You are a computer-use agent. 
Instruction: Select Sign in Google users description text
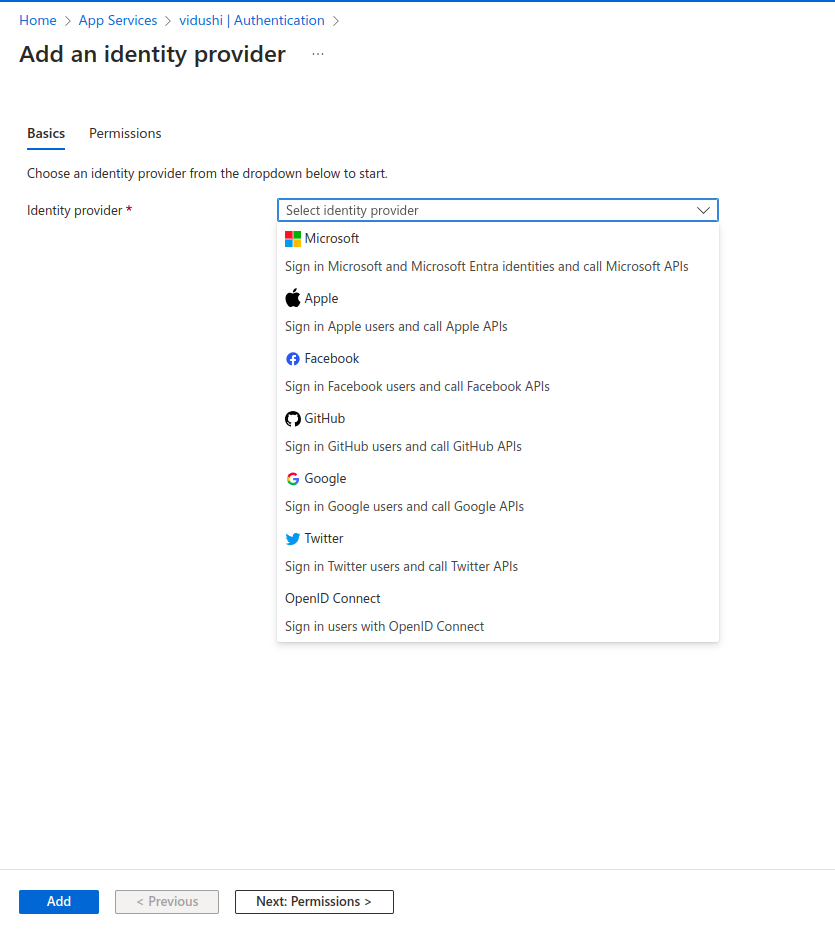click(x=404, y=506)
